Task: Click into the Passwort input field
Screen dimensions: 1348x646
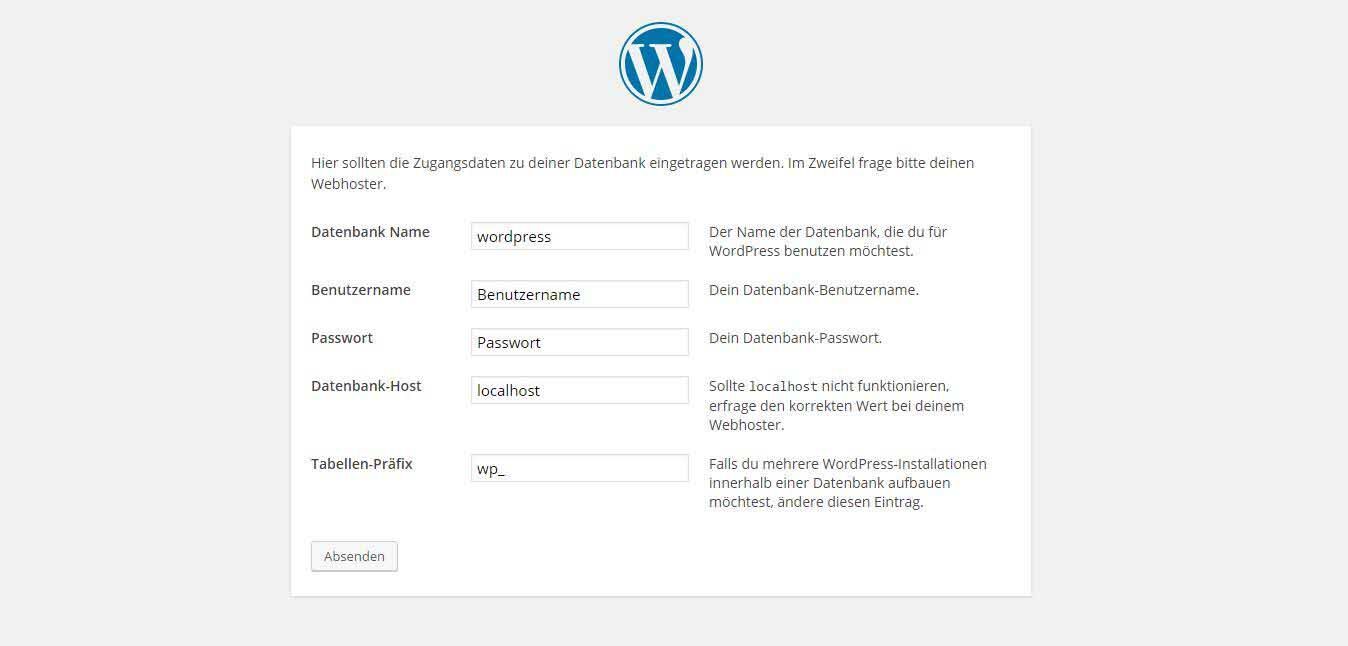Action: pyautogui.click(x=580, y=342)
